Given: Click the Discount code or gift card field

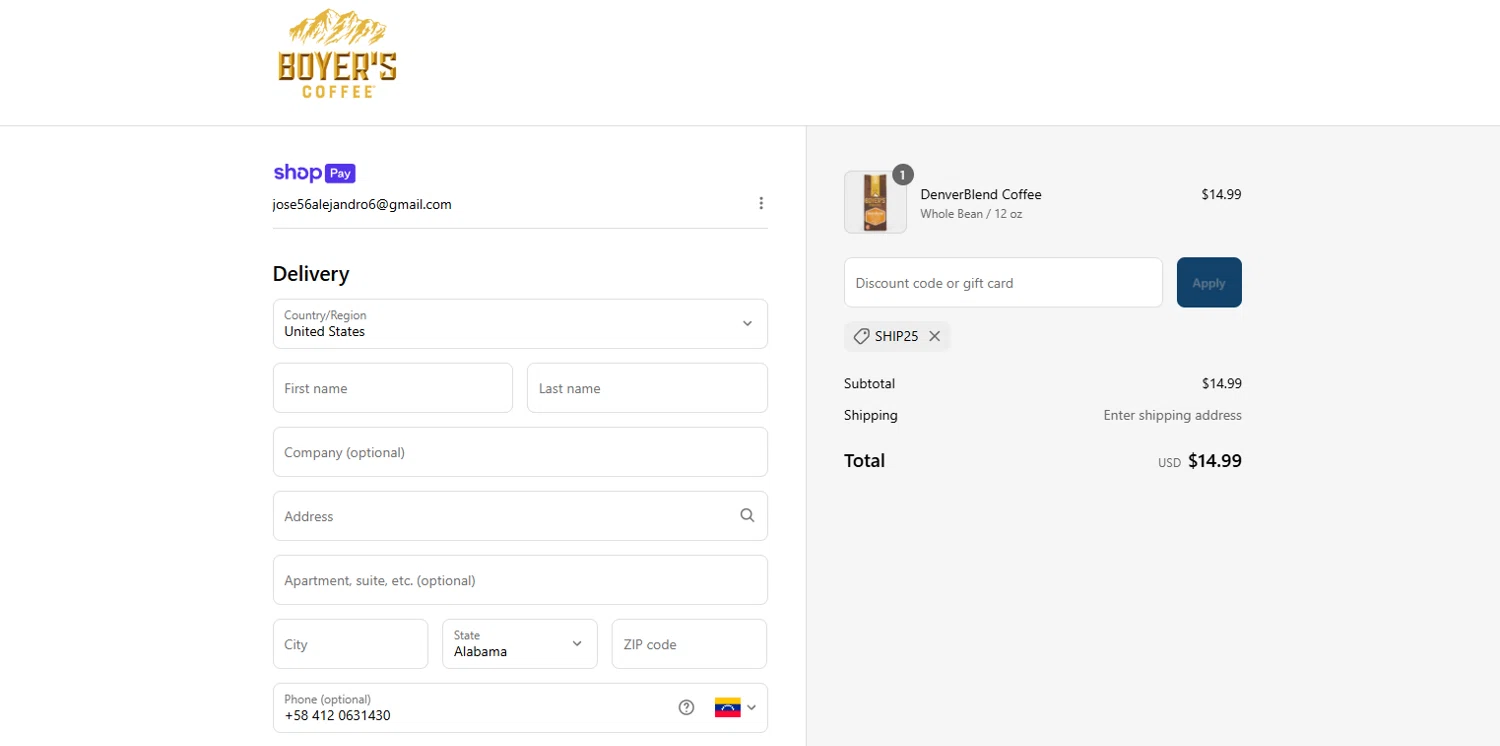Looking at the screenshot, I should (1003, 283).
